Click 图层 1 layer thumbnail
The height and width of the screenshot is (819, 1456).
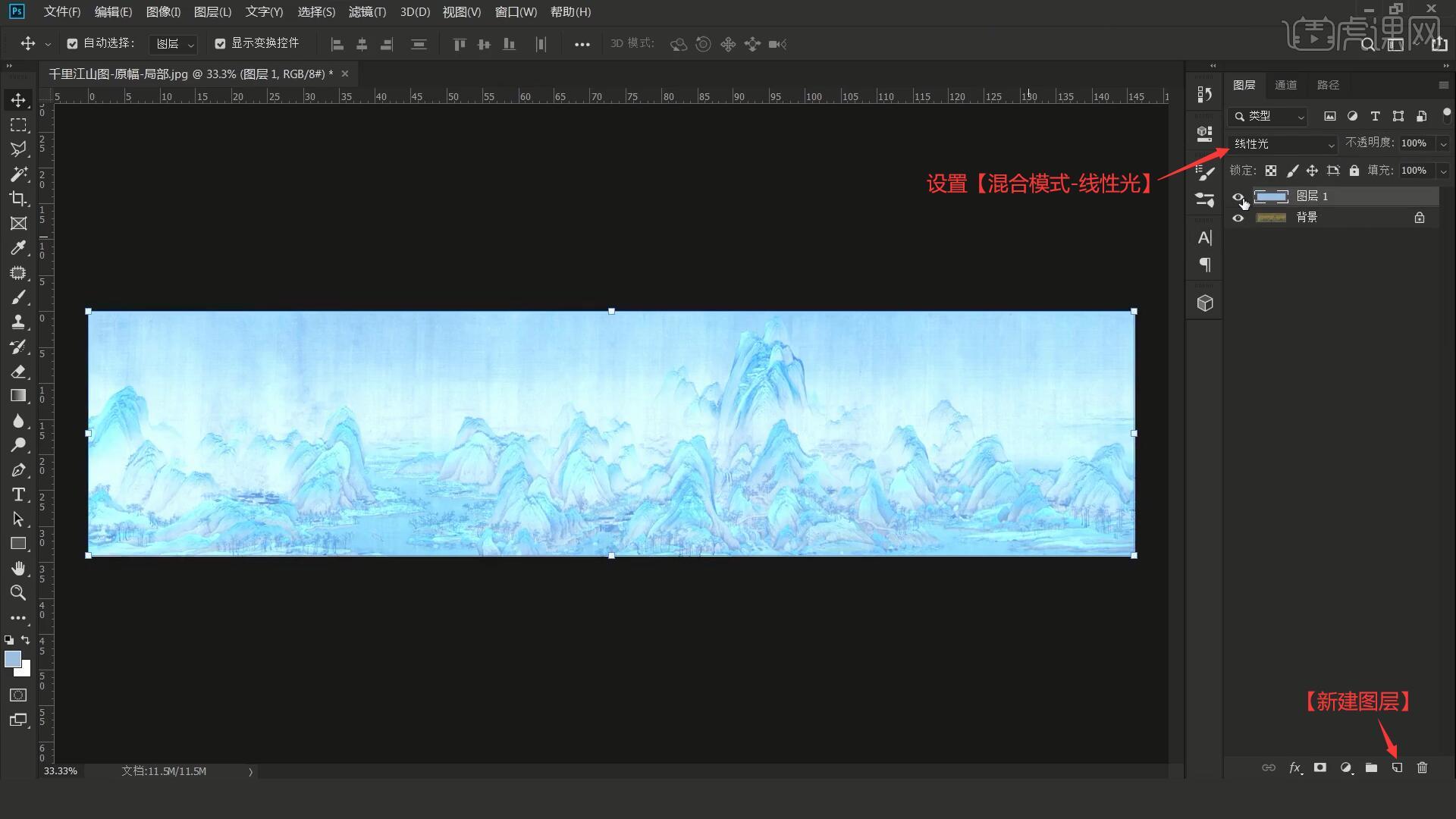pos(1271,197)
